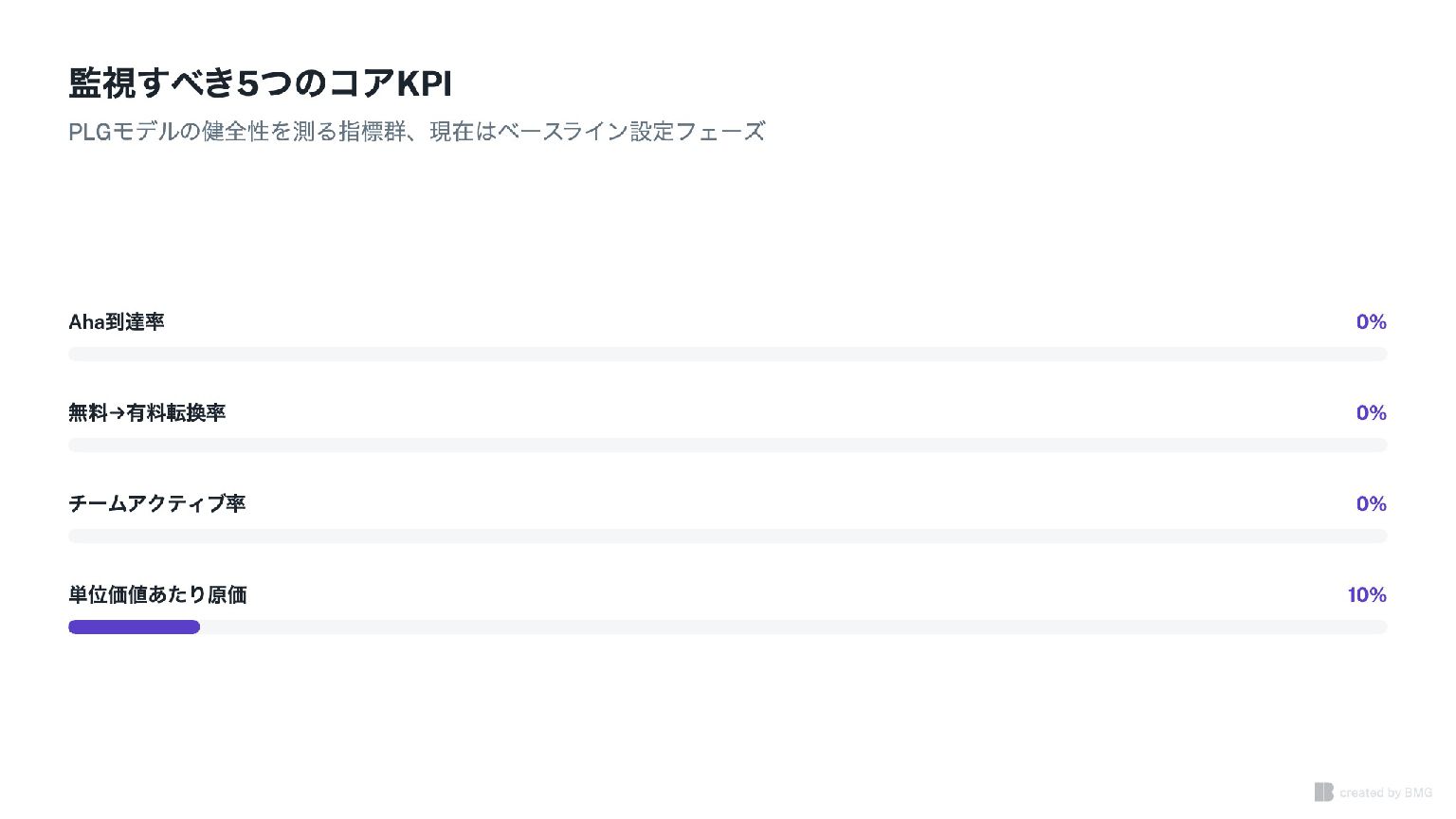Select the slide title 監視すべき5つのコアKPI
Viewport: 1456px width, 819px height.
(x=261, y=83)
